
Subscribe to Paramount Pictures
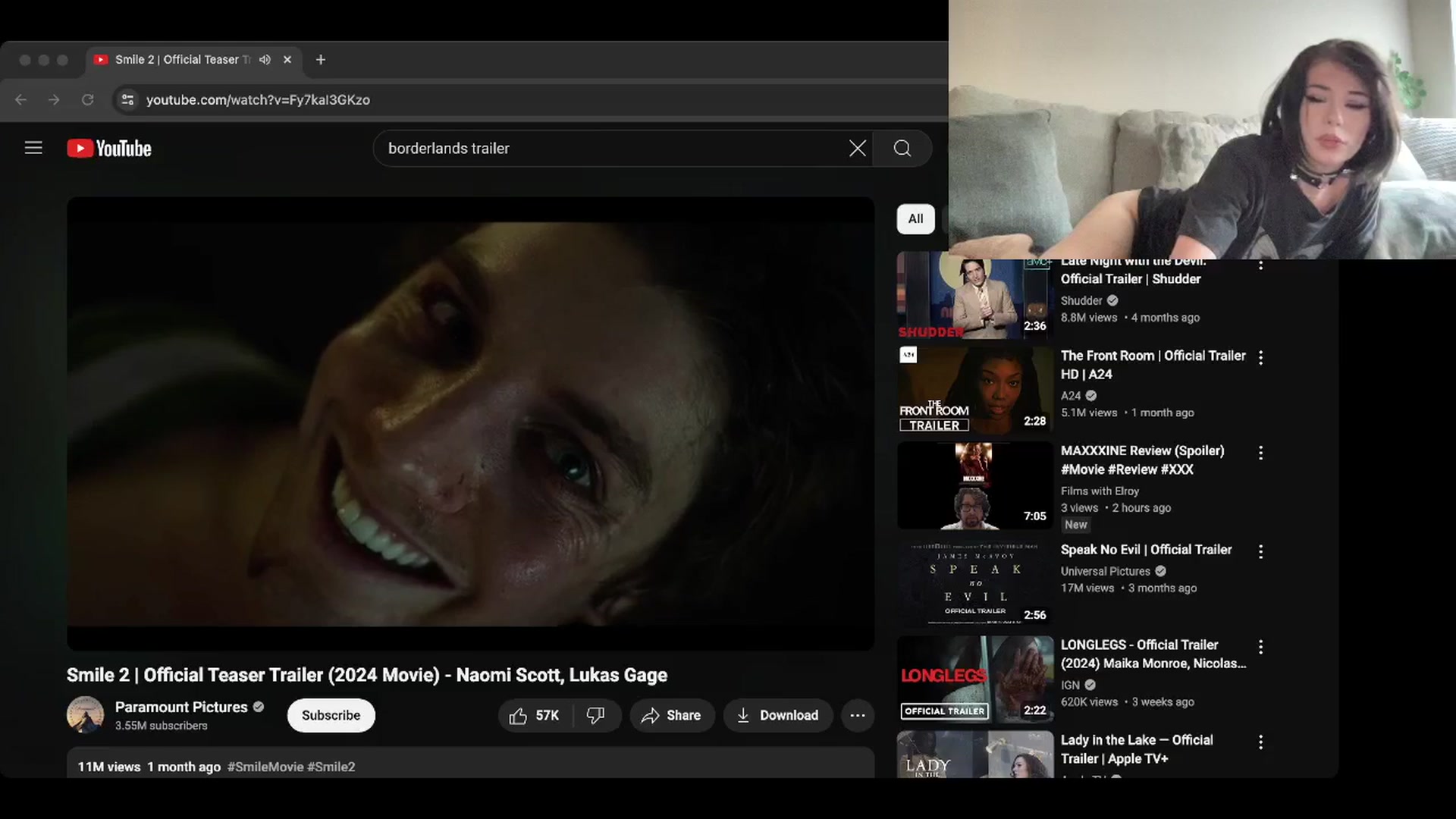click(331, 715)
